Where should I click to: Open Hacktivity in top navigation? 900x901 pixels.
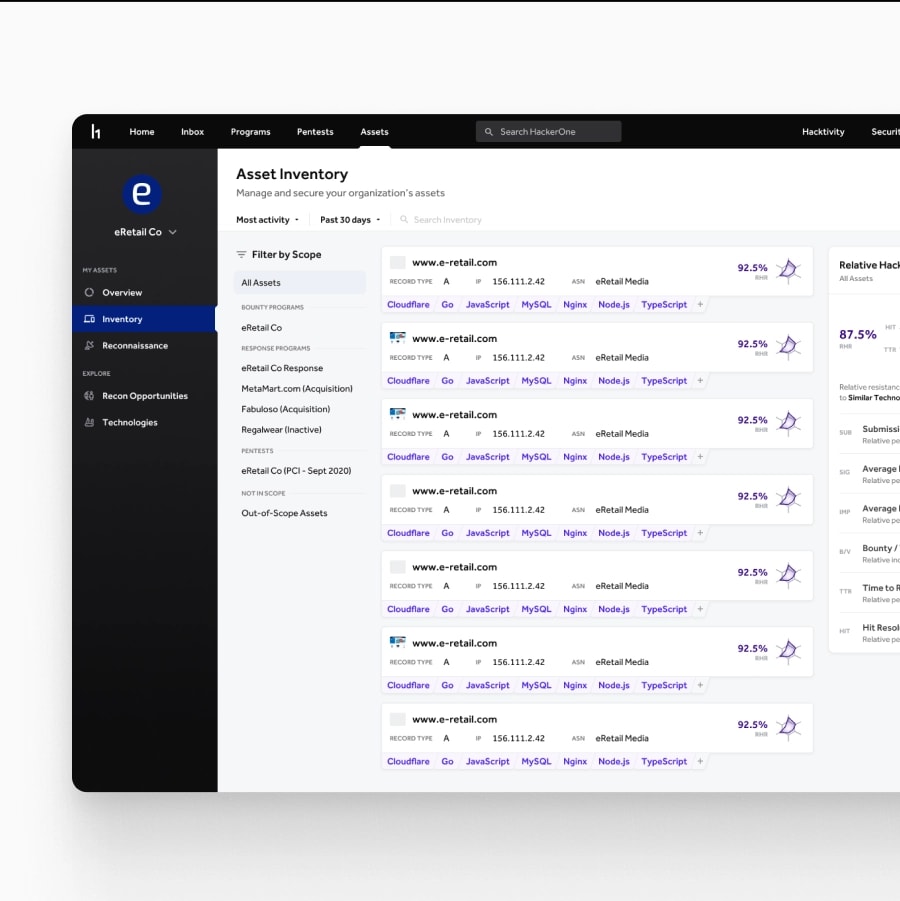(x=823, y=132)
